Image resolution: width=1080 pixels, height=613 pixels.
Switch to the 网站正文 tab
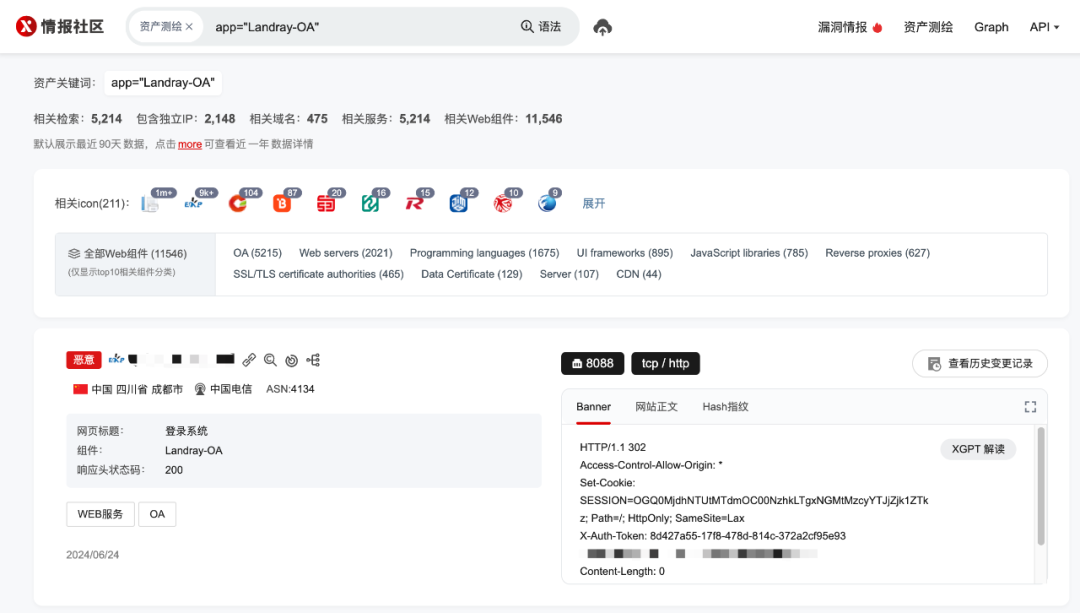click(656, 406)
